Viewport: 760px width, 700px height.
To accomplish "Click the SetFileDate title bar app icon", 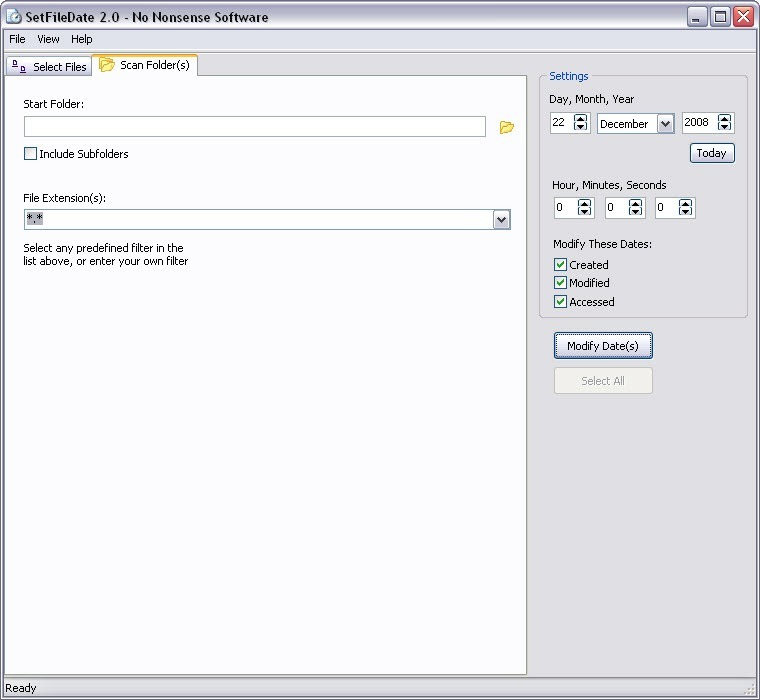I will 14,17.
